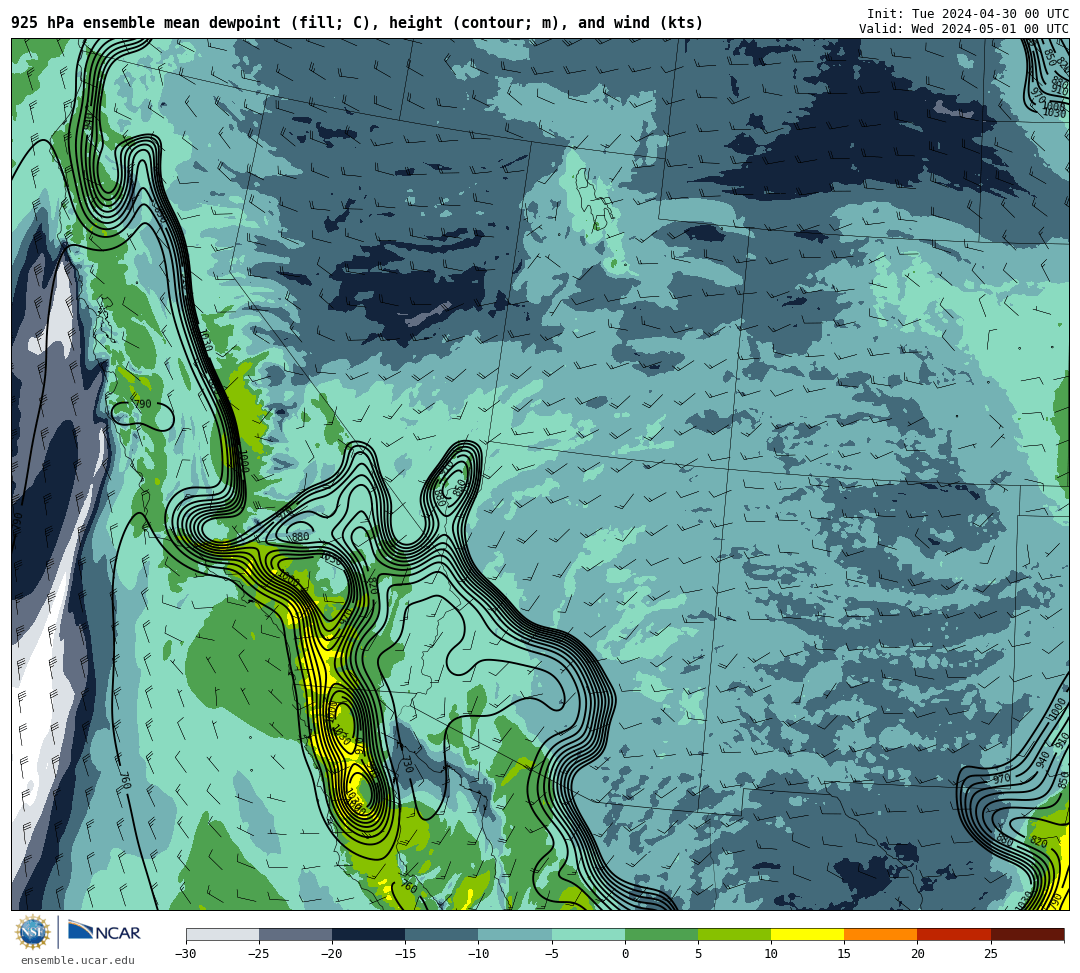Select the lime 5 to 10 swatch
The image size is (1080, 973).
coord(734,934)
